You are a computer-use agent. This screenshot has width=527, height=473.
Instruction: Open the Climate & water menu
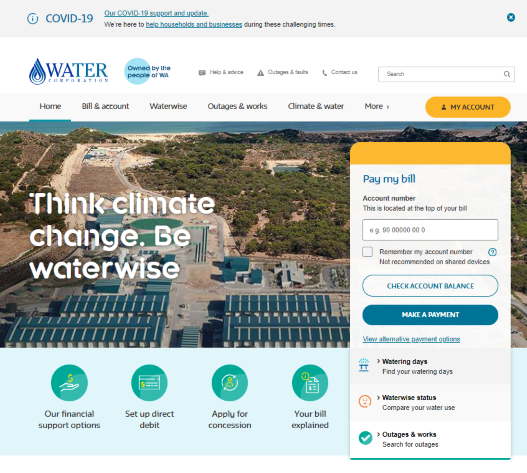pyautogui.click(x=316, y=106)
